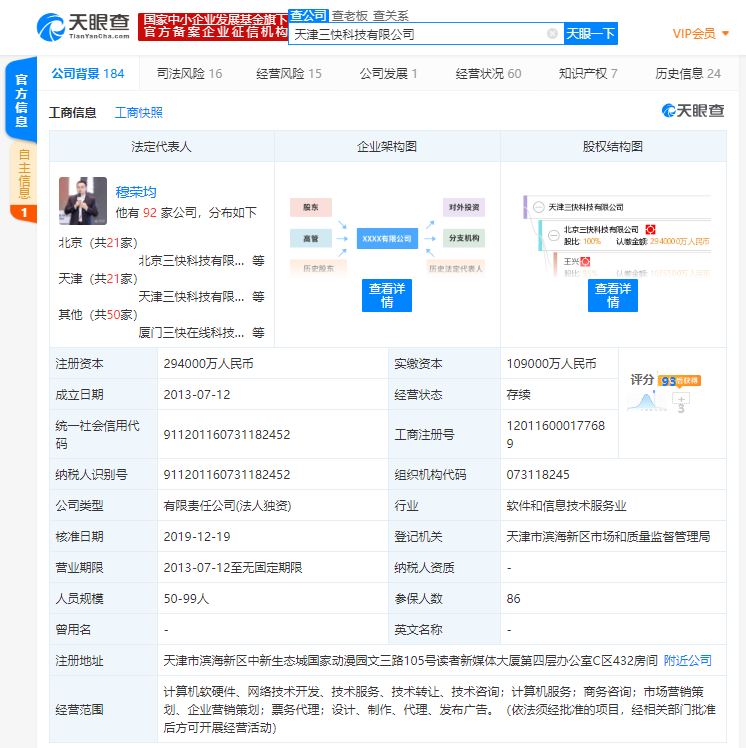Click the XXXX有限公司 node in structure diagram
This screenshot has height=748, width=746.
click(387, 238)
